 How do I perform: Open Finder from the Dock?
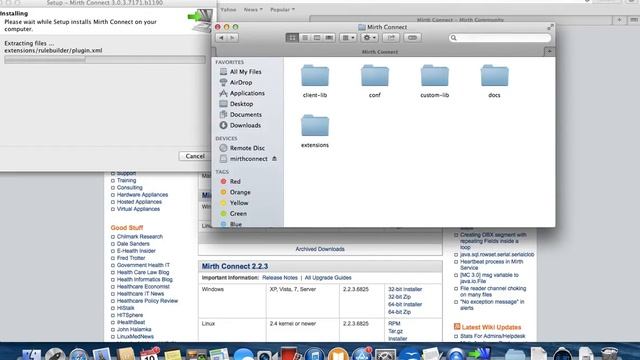click(31, 354)
